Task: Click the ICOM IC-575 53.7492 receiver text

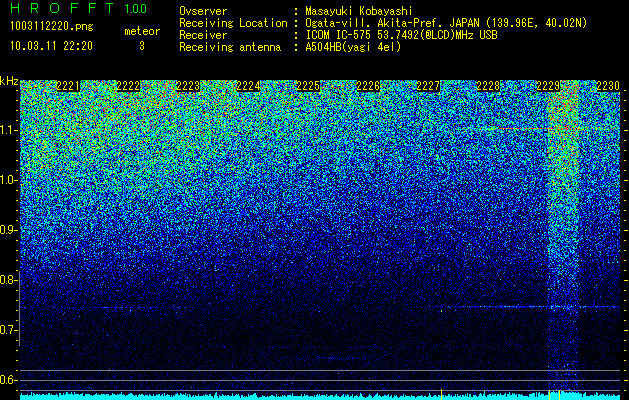Action: tap(402, 35)
